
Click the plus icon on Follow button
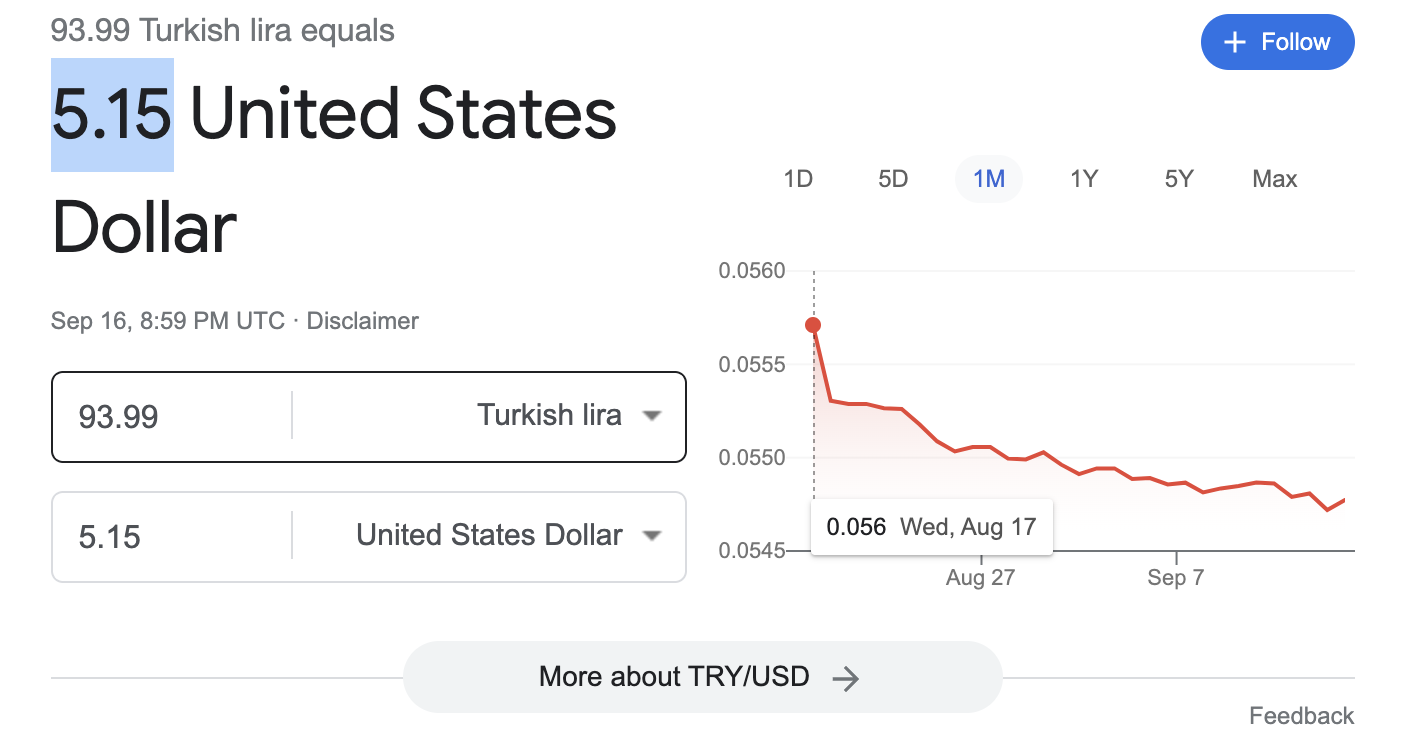point(1236,42)
